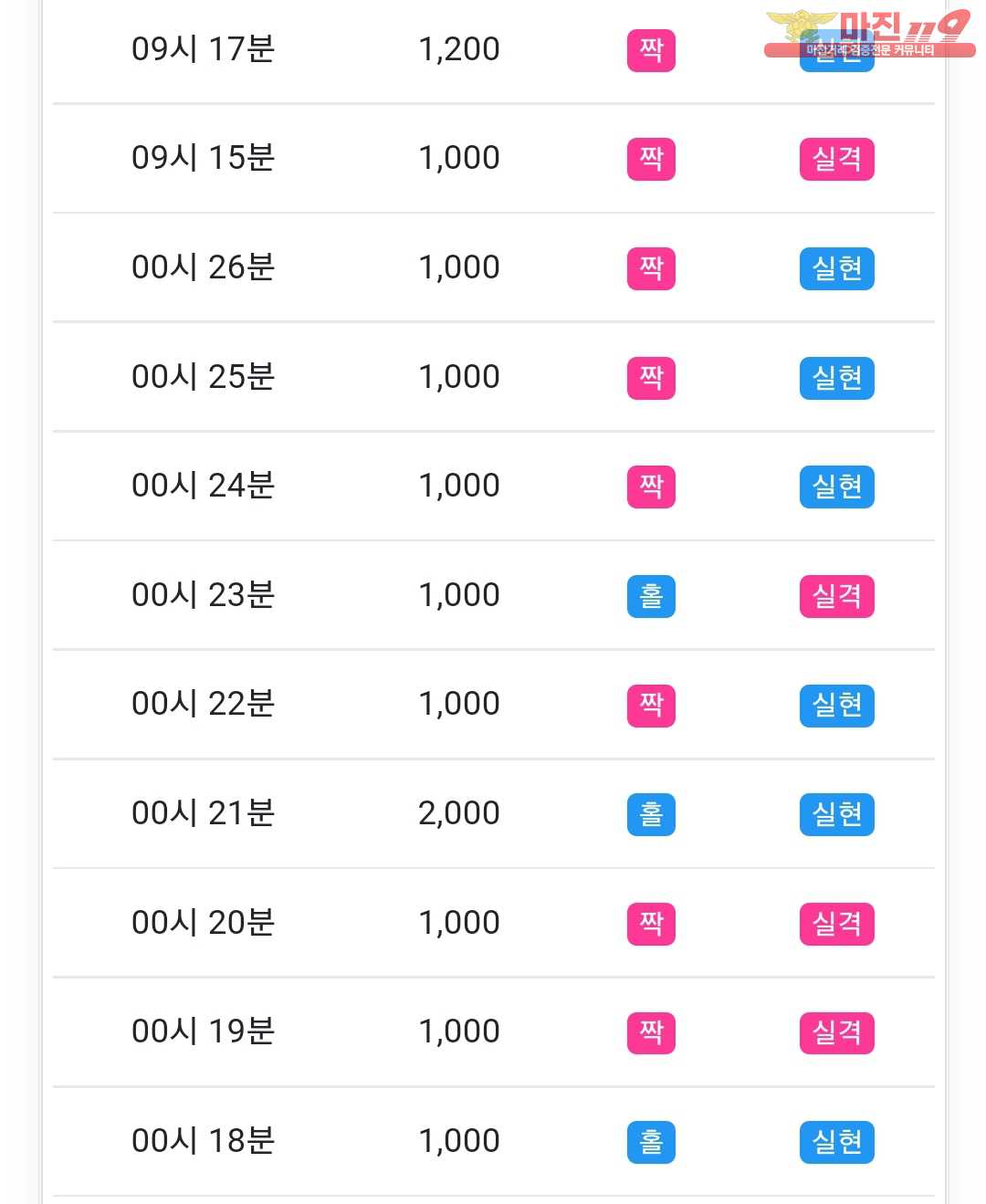
Task: Click the 짝 badge in 00시 25분 row
Action: pyautogui.click(x=651, y=378)
